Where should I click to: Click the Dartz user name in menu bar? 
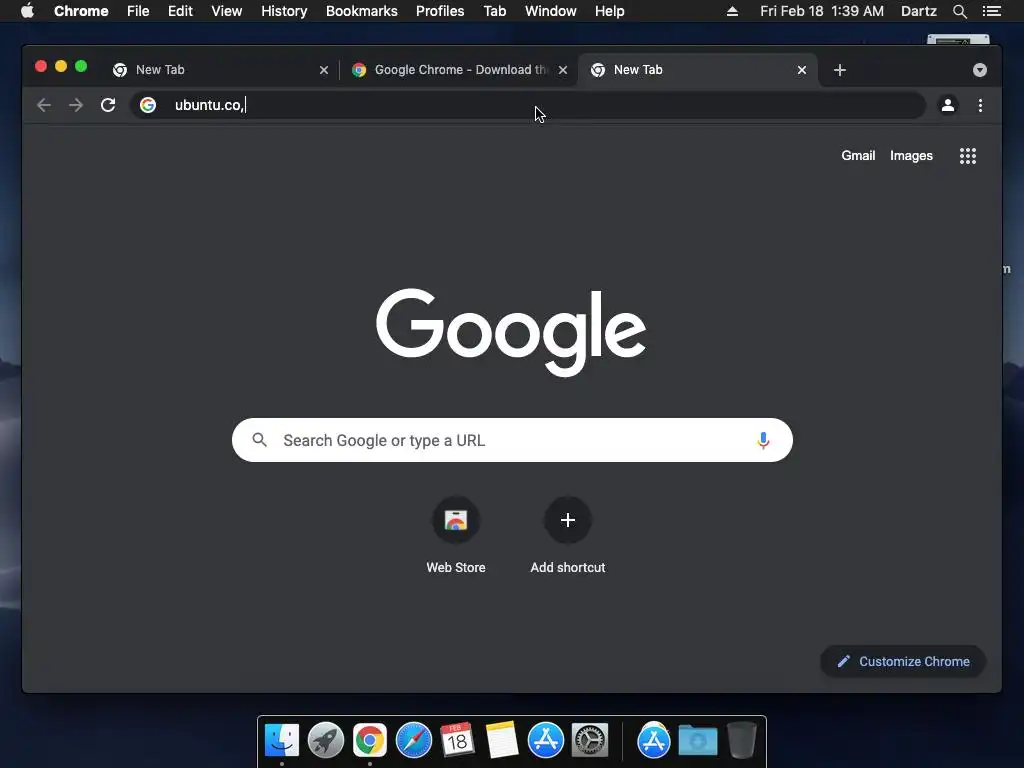(x=918, y=11)
